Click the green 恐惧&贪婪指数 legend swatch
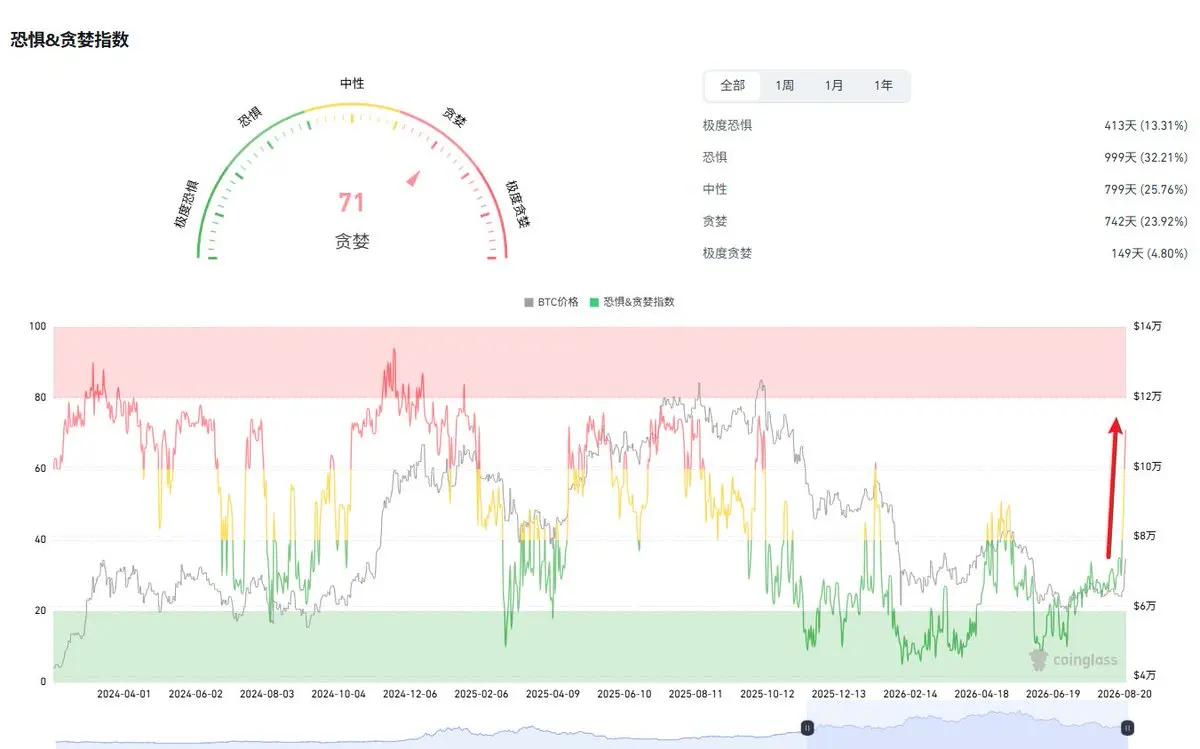The image size is (1200, 749). click(595, 301)
